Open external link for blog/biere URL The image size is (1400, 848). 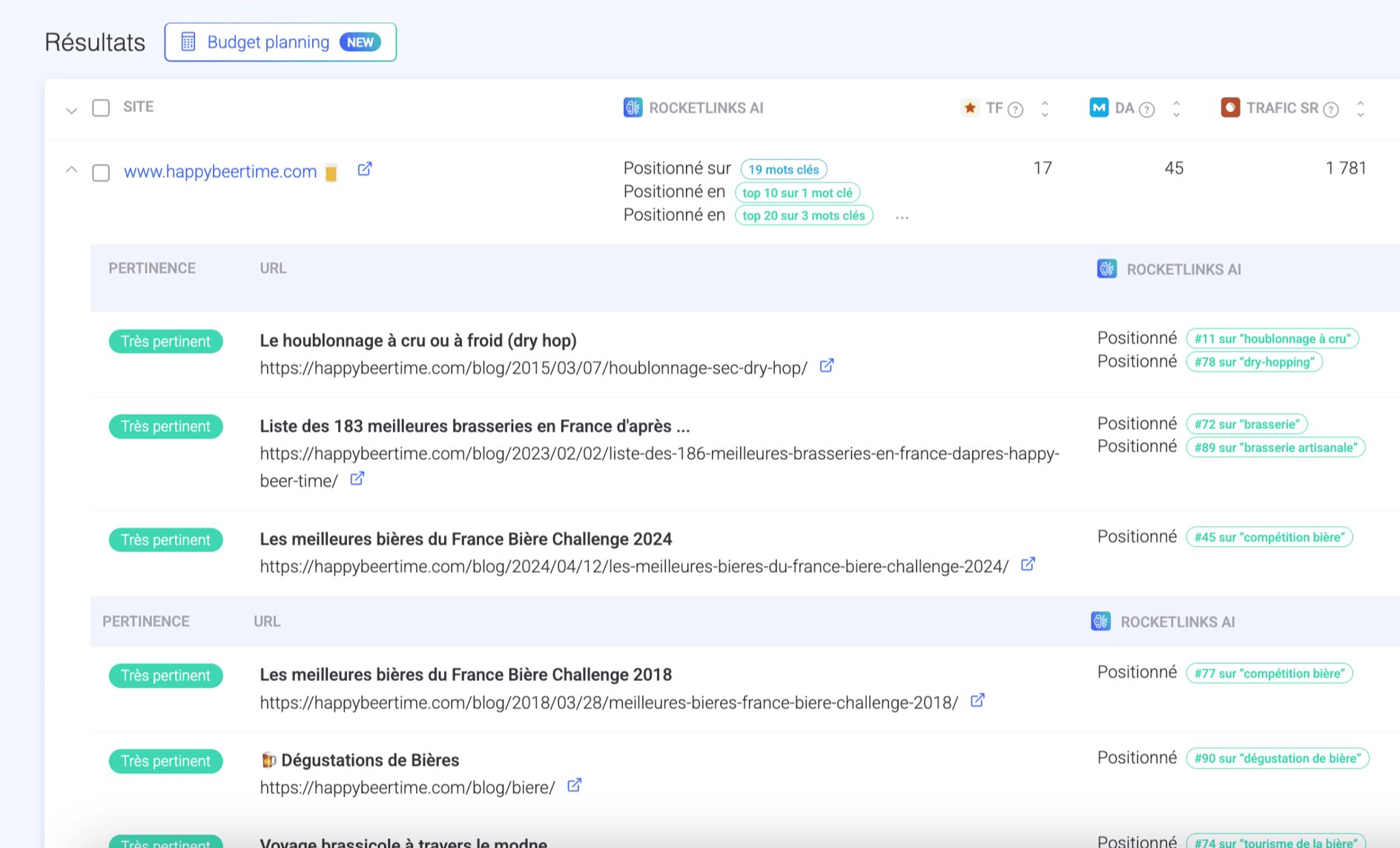(x=575, y=785)
